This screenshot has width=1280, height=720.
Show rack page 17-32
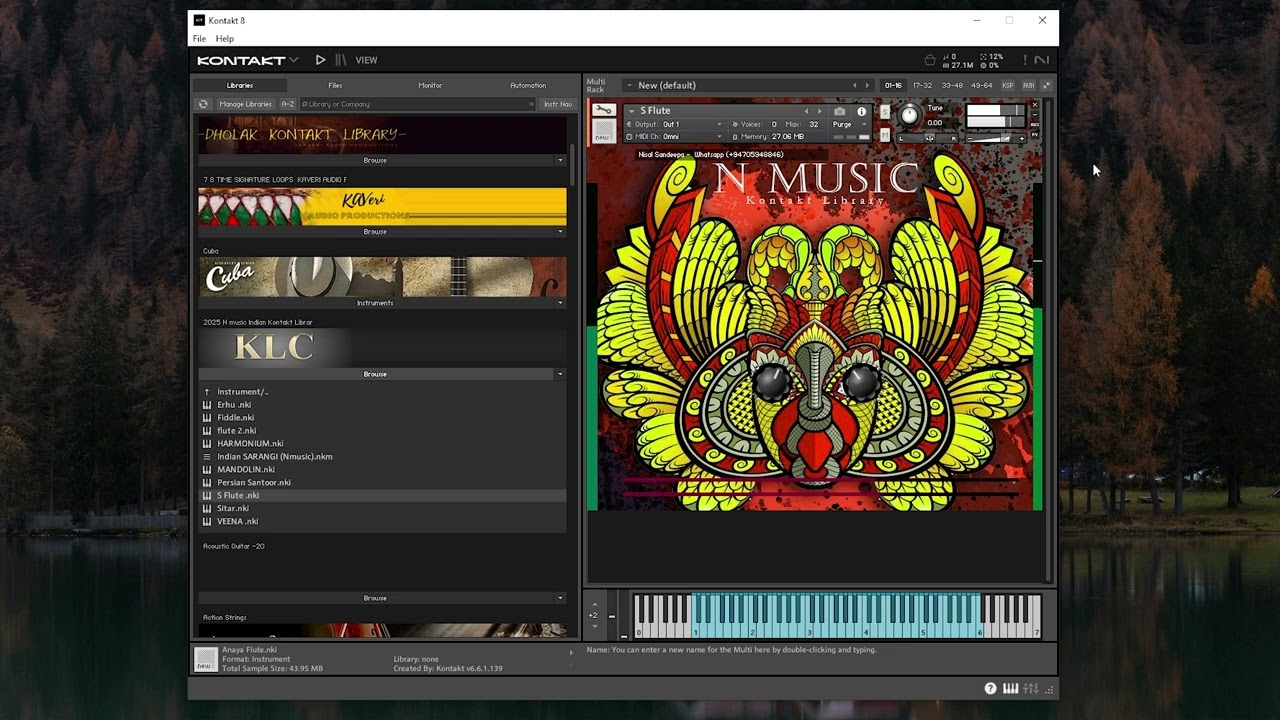pos(922,85)
